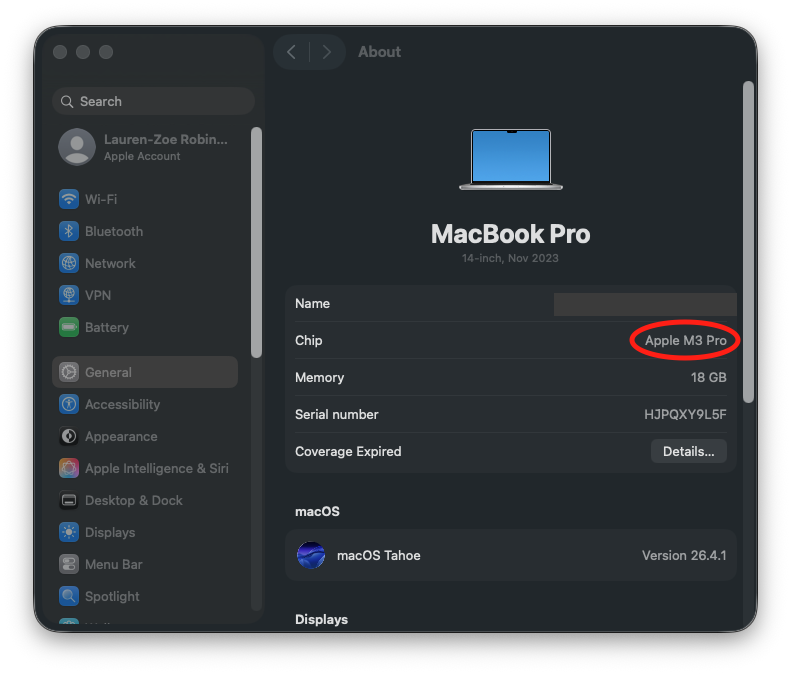Click the main content vertical scrollbar
This screenshot has height=674, width=791.
pos(747,240)
